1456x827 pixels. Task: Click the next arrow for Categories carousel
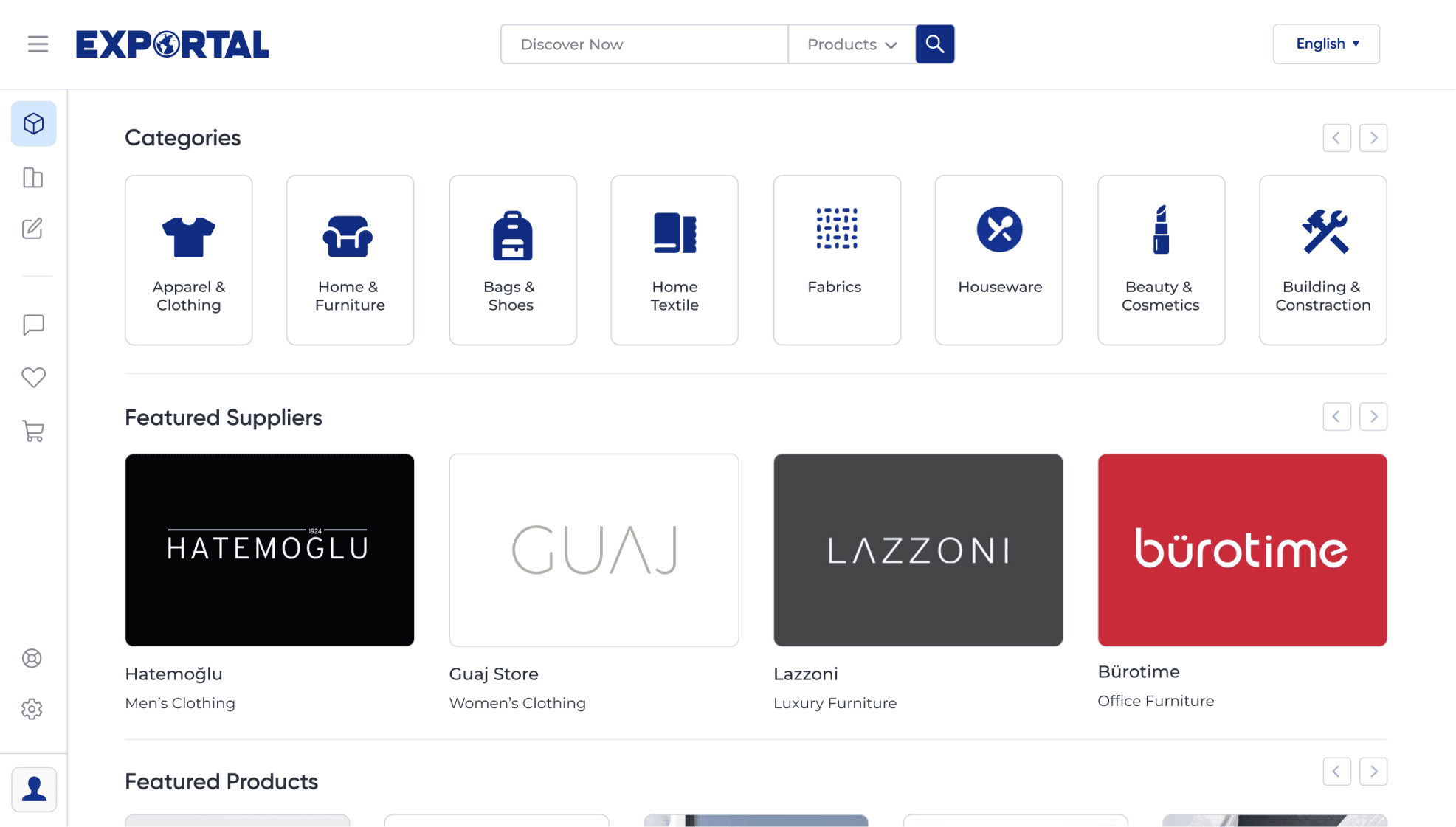(x=1373, y=137)
